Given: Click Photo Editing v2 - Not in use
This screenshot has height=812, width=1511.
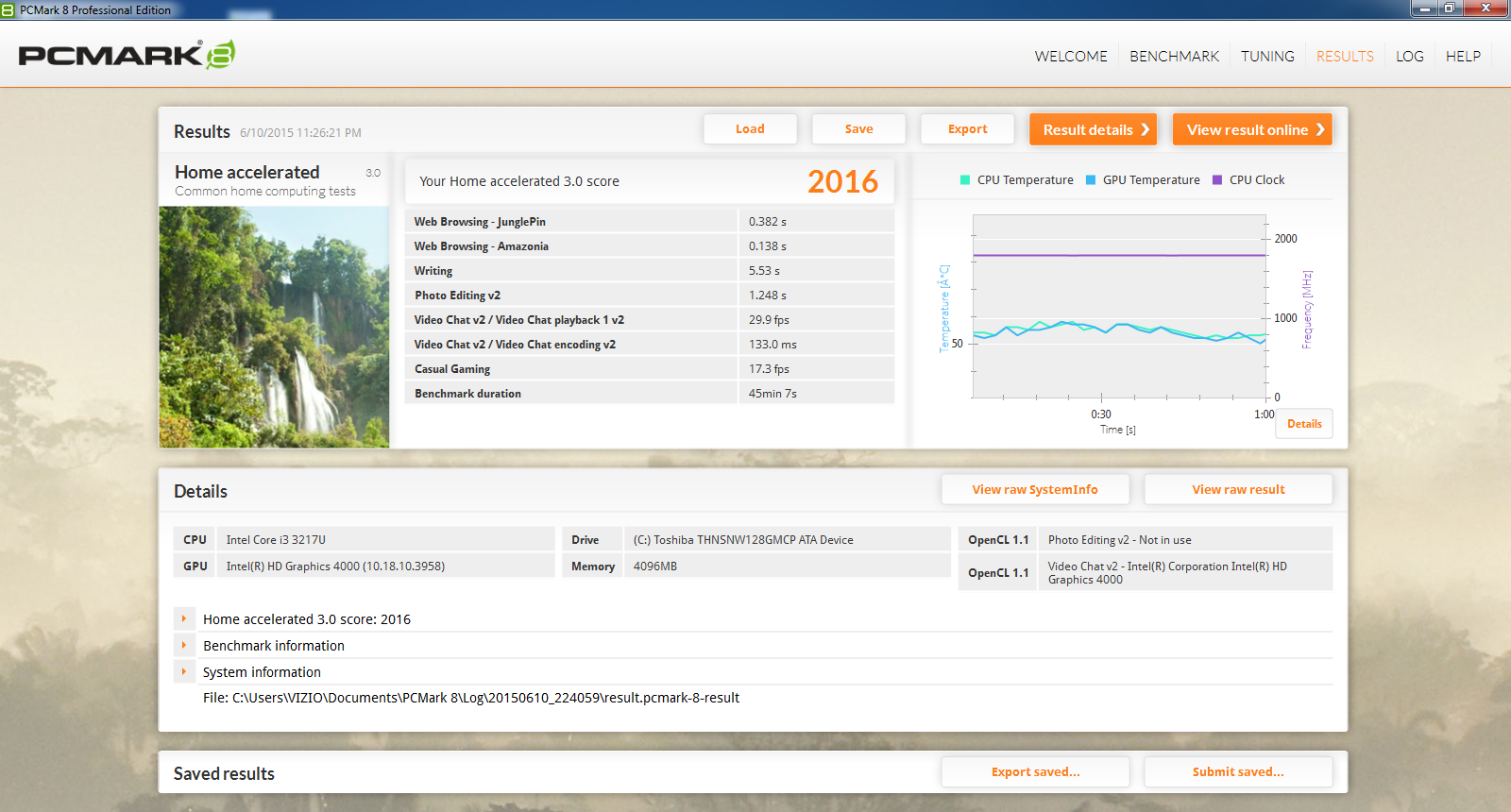Looking at the screenshot, I should [1119, 540].
